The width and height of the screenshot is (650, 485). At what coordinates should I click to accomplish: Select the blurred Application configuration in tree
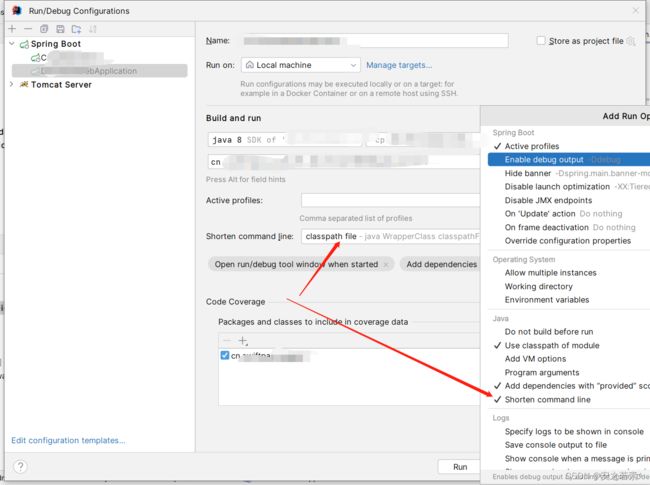[99, 71]
